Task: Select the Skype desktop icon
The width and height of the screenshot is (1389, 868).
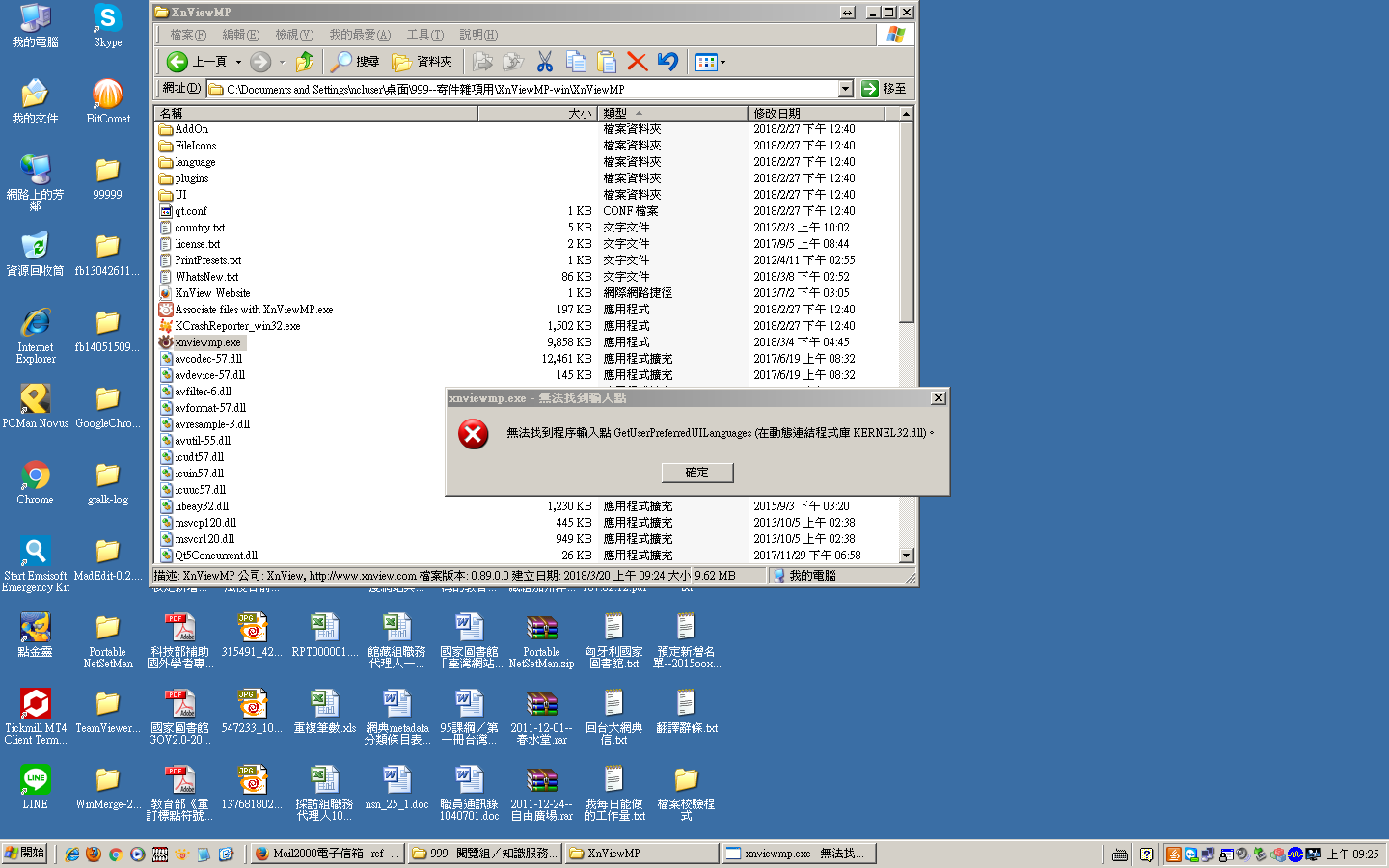Action: [107, 25]
